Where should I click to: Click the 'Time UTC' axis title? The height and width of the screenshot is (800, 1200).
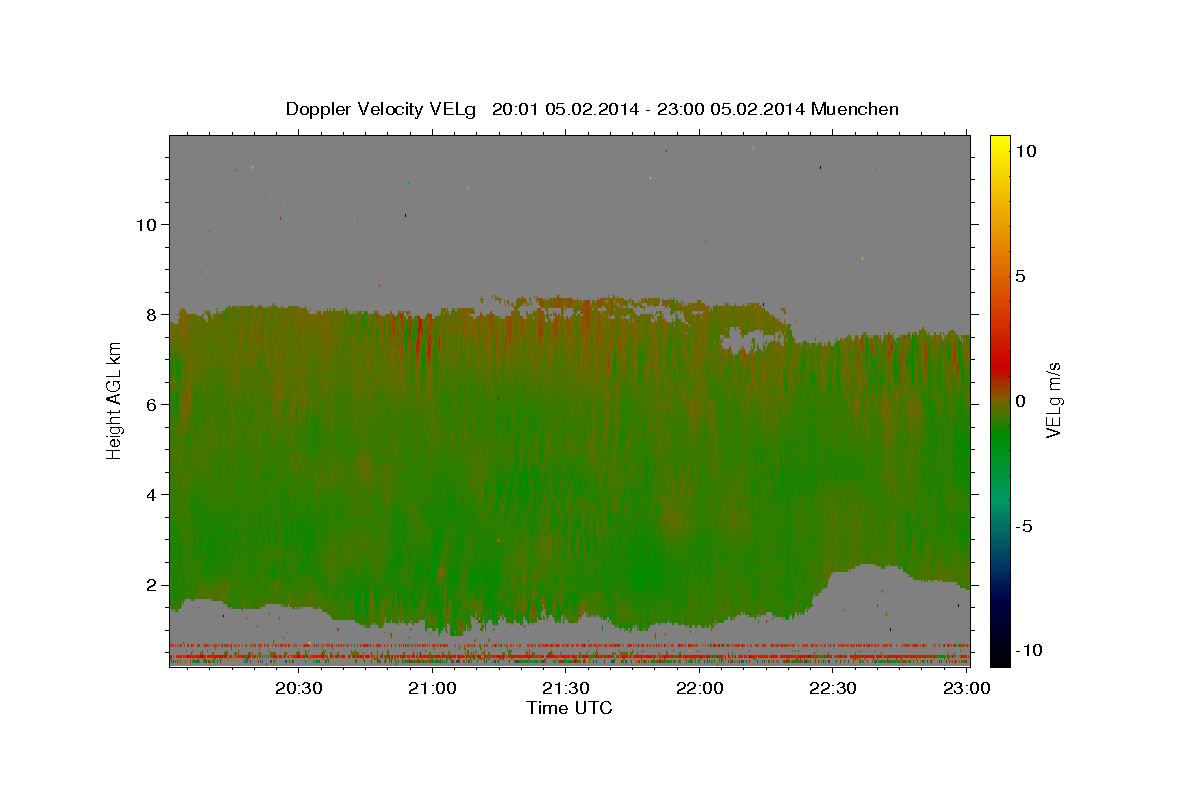569,708
